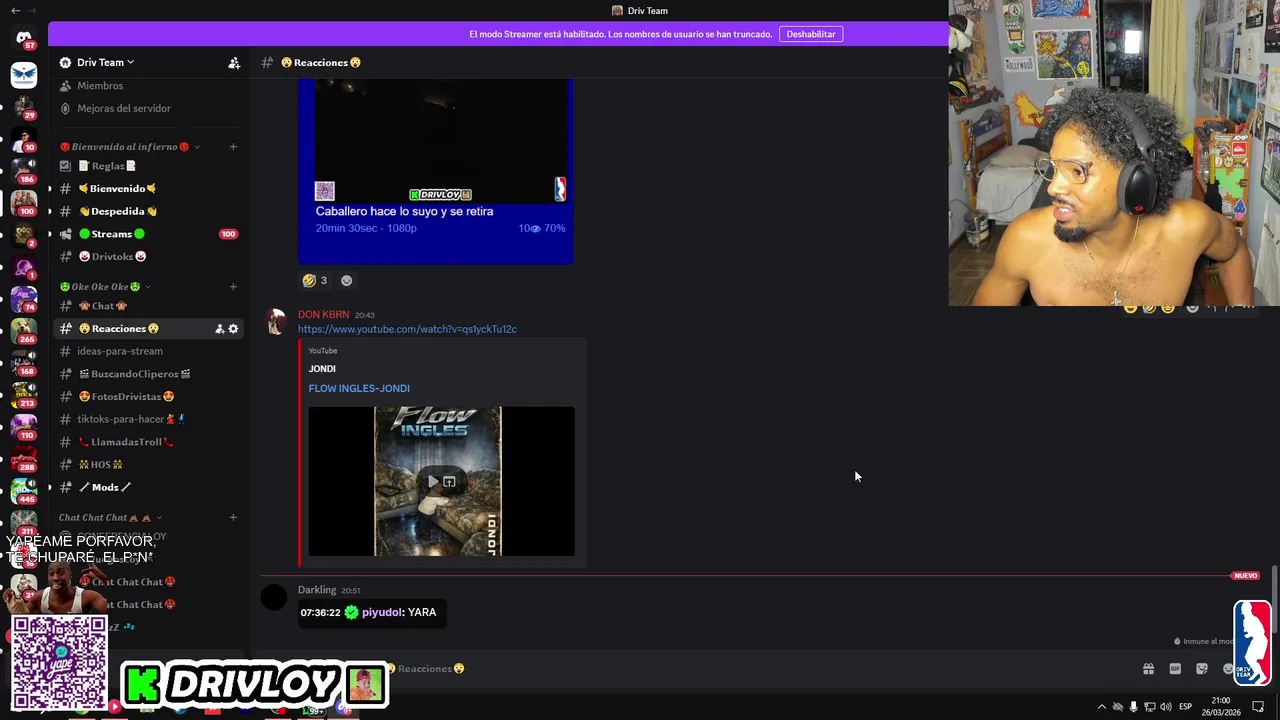
Task: Open the Bienvenido channel
Action: [x=150, y=189]
